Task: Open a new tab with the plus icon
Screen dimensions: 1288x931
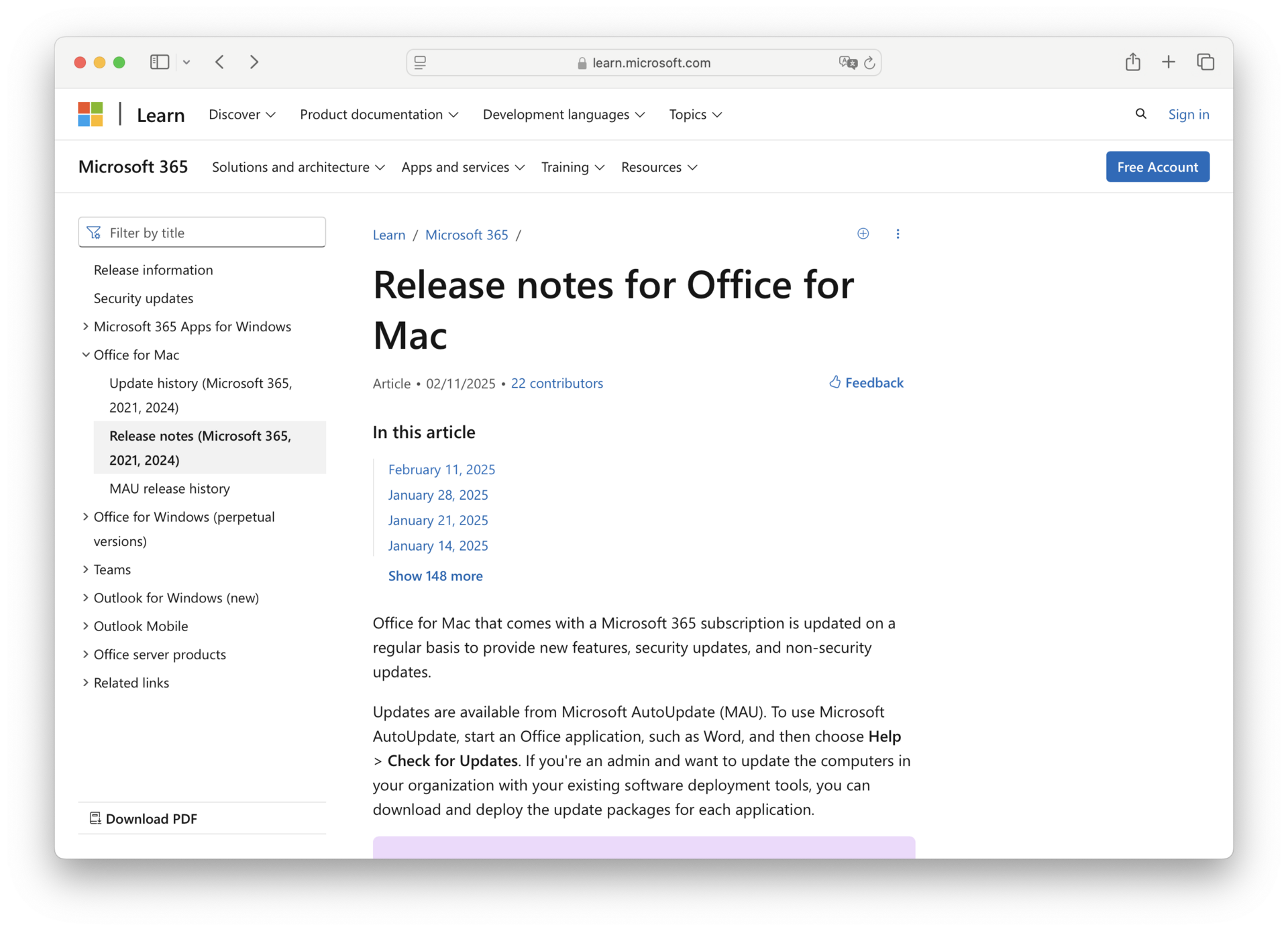Action: (1169, 62)
